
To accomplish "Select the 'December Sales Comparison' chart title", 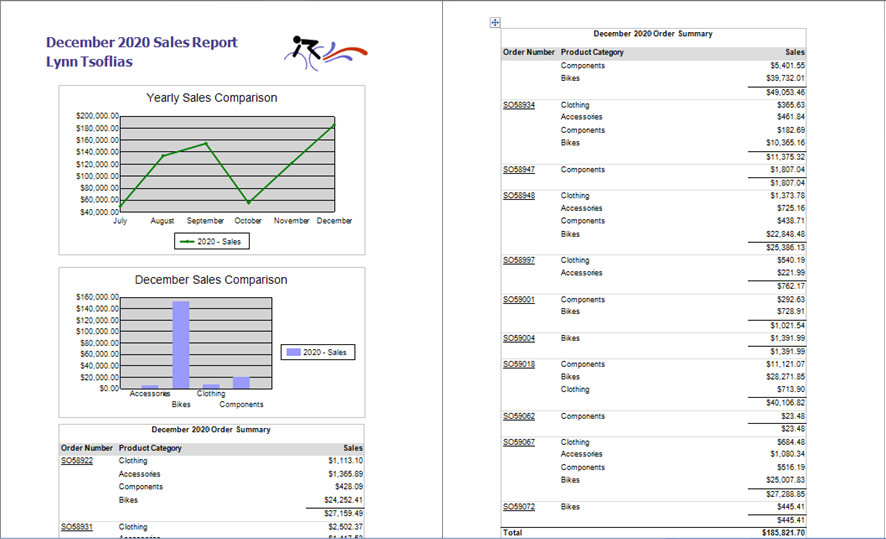I will pyautogui.click(x=211, y=280).
